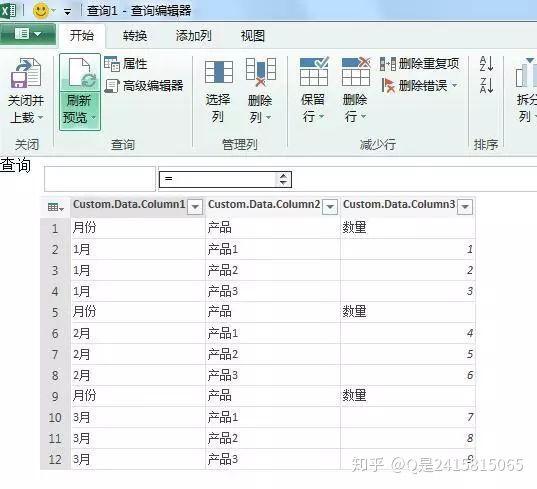
Task: Open query 属性 properties
Action: click(x=126, y=64)
